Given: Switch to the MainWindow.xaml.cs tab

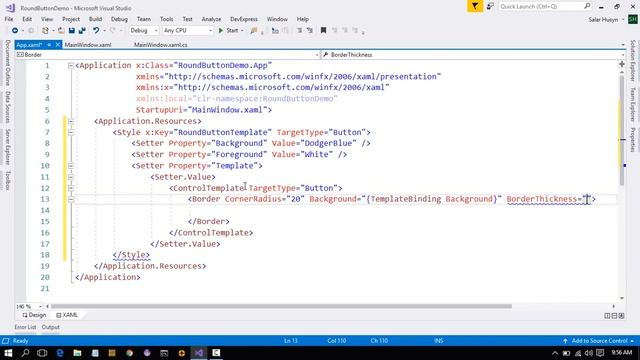Looking at the screenshot, I should coord(160,45).
